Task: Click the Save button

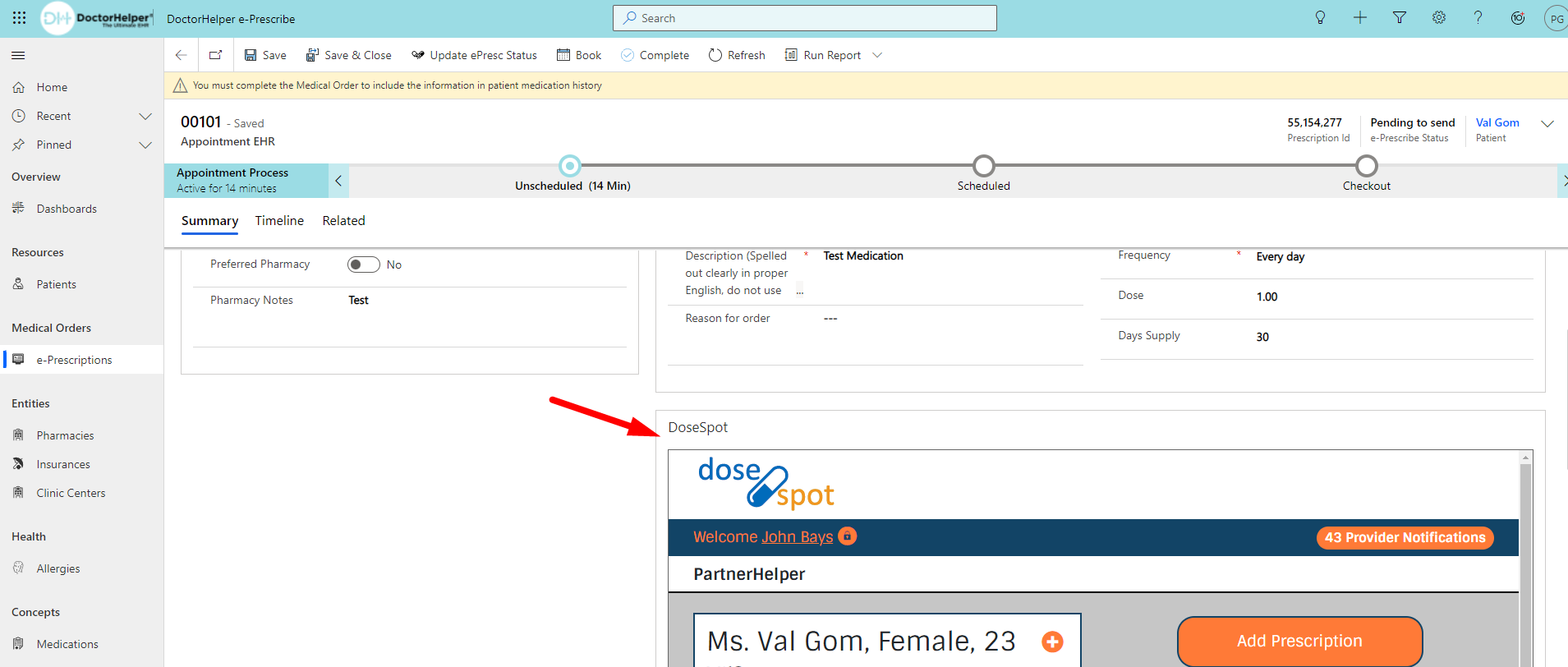Action: pyautogui.click(x=265, y=55)
